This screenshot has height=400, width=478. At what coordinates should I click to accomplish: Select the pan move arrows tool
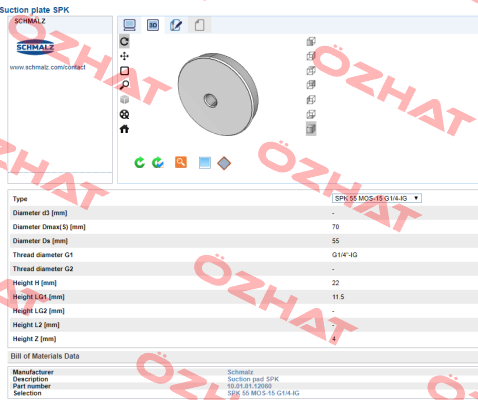tap(124, 56)
